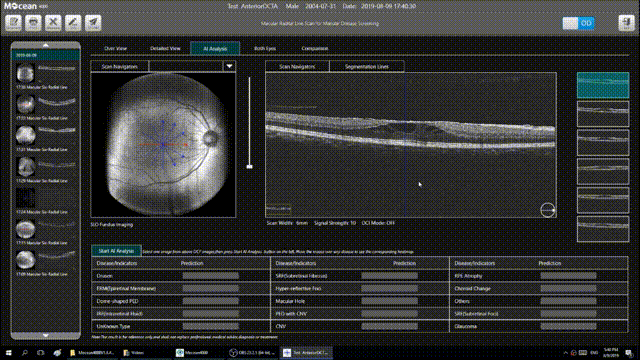640x360 pixels.
Task: Open the Scan Navigation dropdown arrow
Action: point(229,66)
